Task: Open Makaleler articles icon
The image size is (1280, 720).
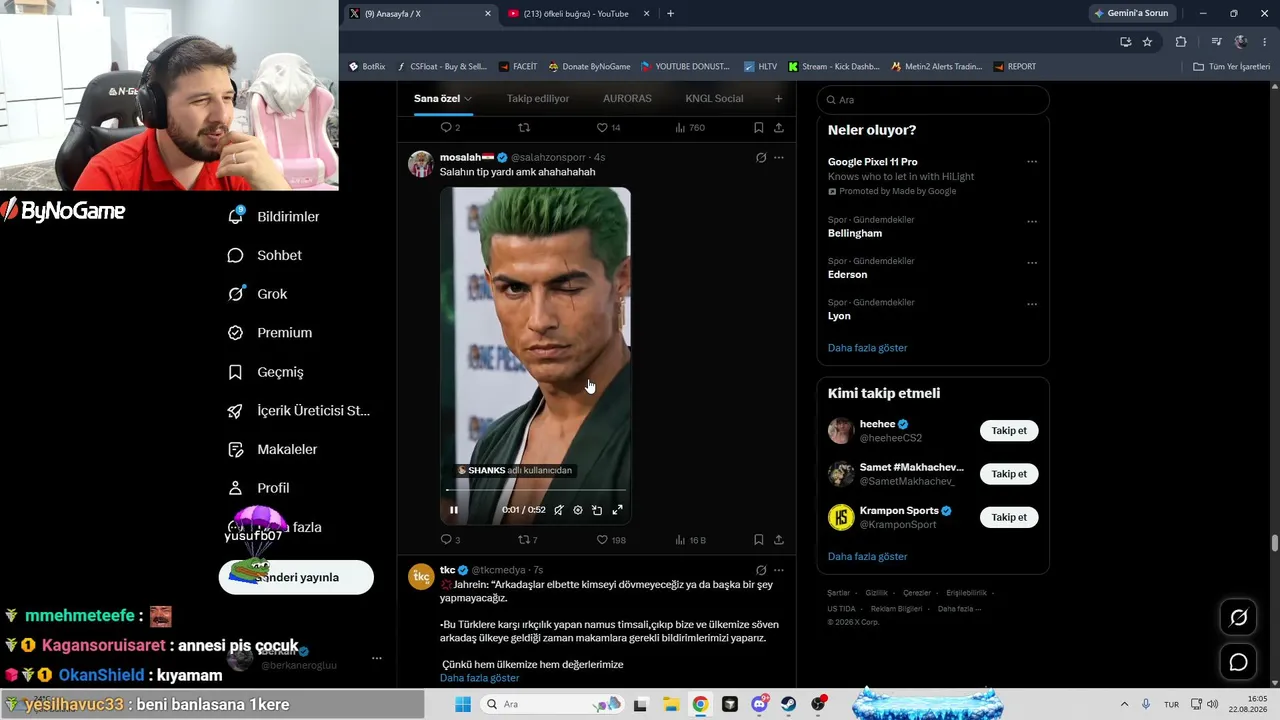Action: click(x=236, y=450)
